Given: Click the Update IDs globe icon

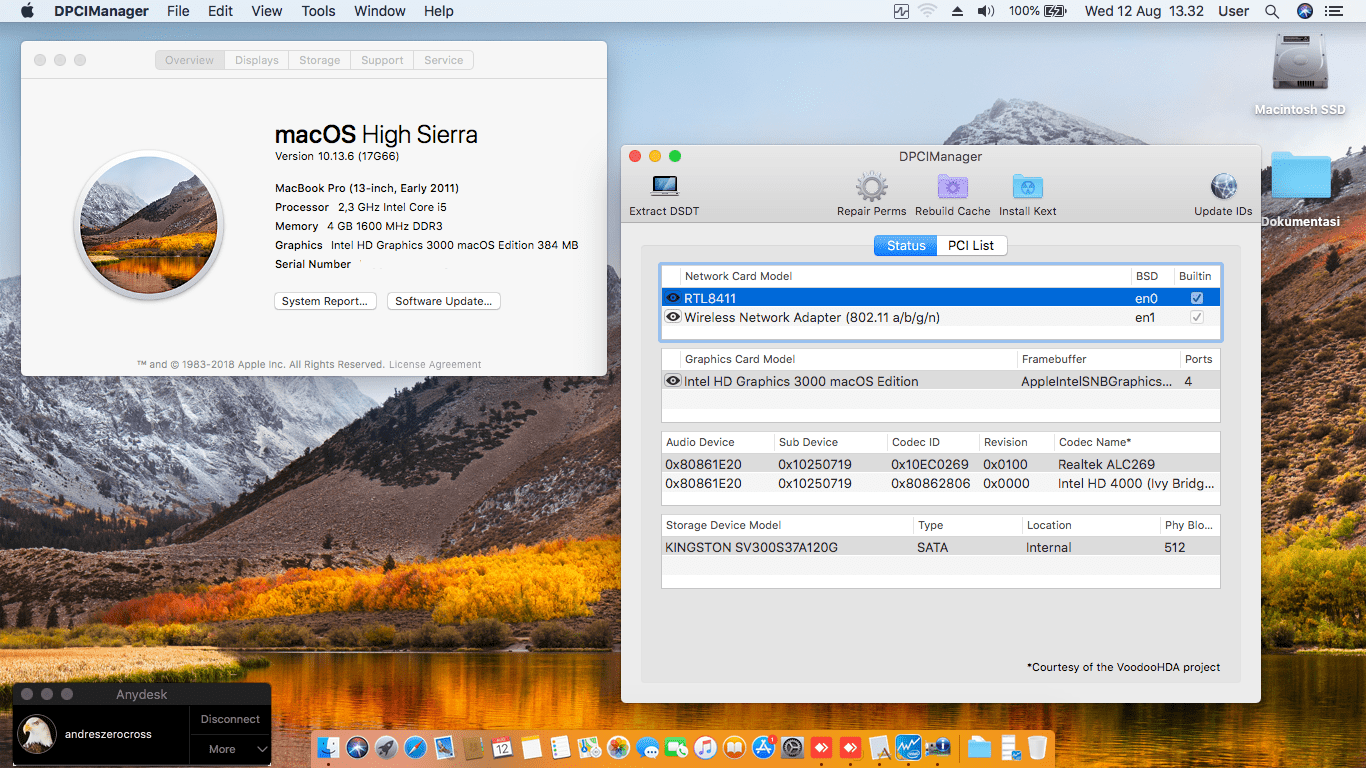Looking at the screenshot, I should 1223,187.
